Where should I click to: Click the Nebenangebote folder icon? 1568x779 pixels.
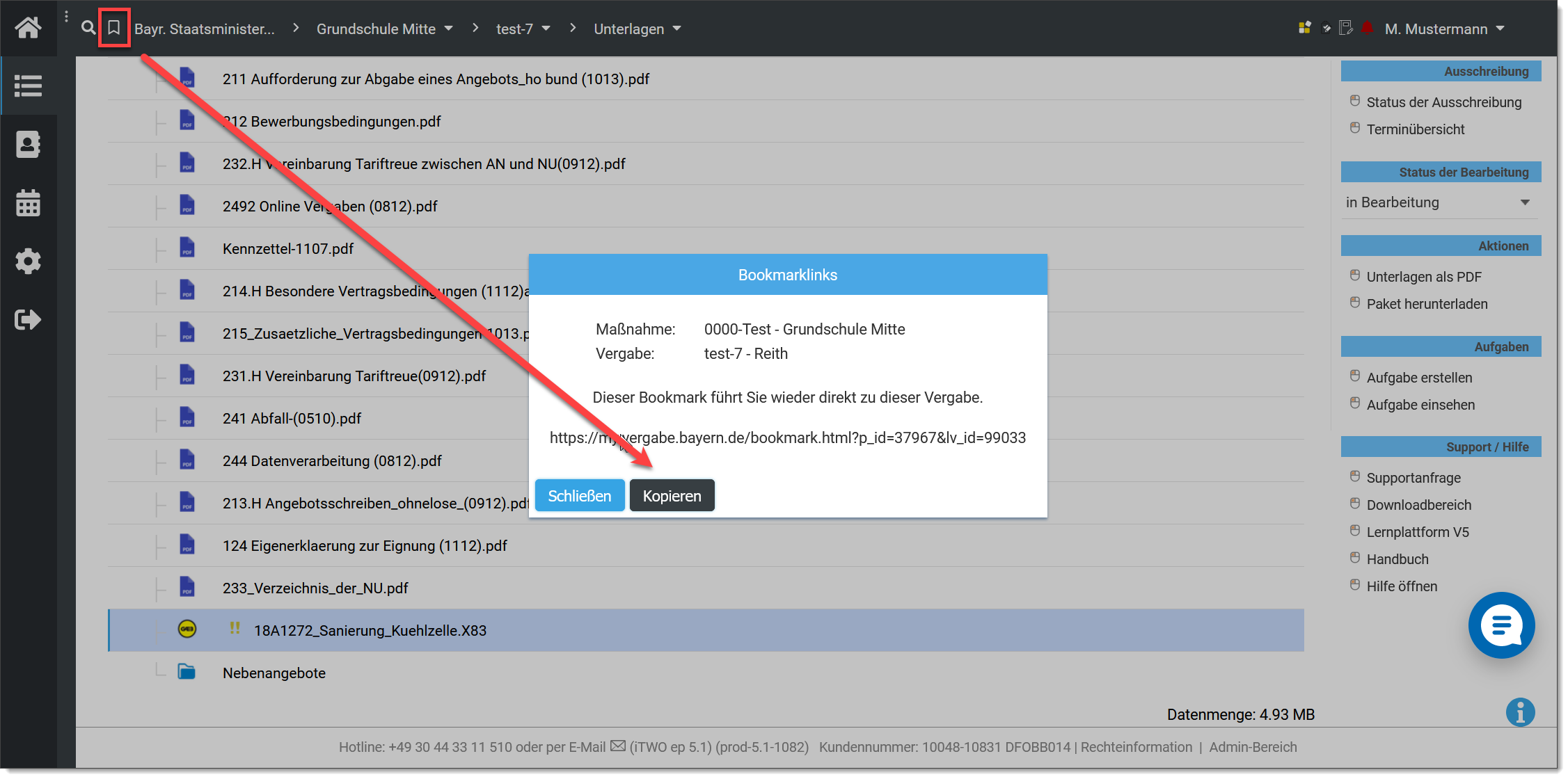coord(187,671)
